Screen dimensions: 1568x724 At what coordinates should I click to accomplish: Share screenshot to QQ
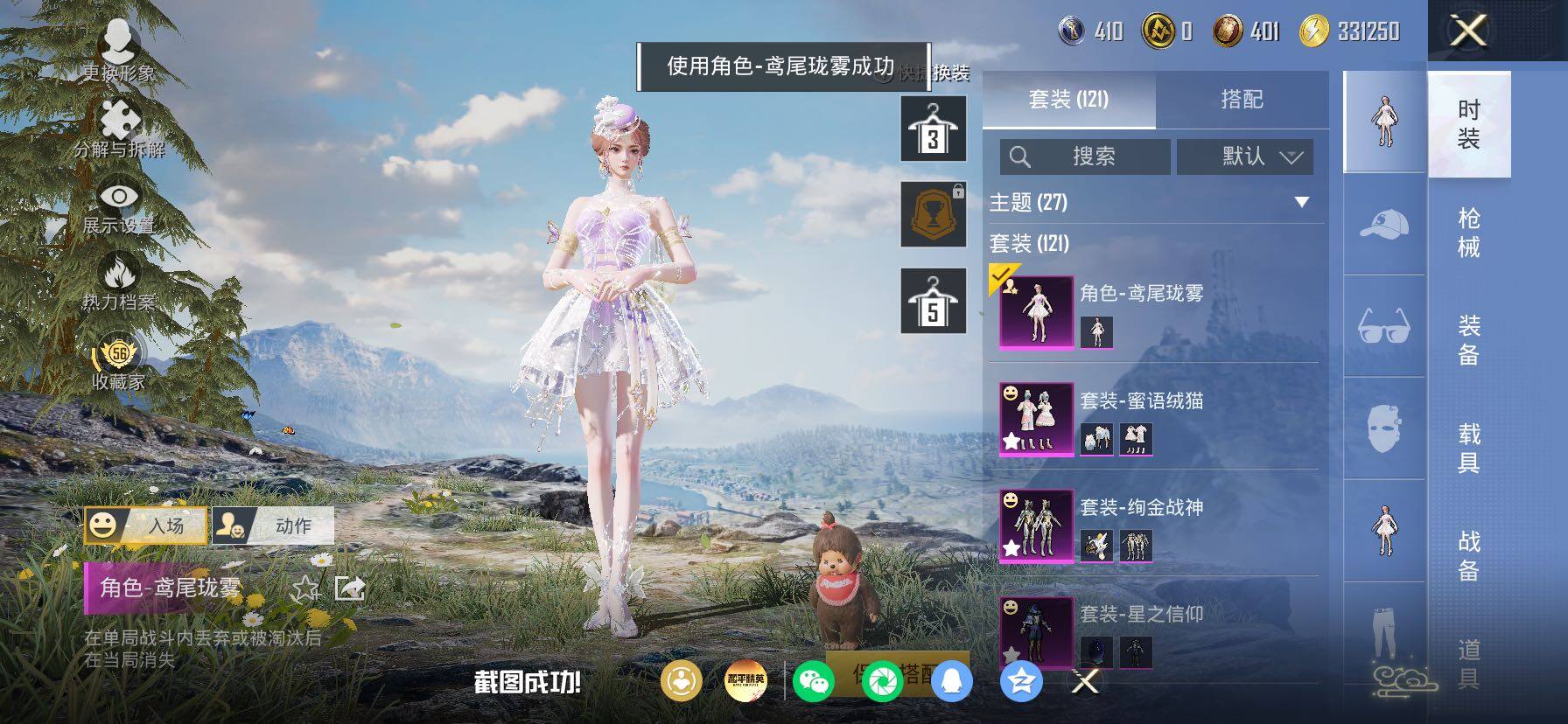click(952, 681)
